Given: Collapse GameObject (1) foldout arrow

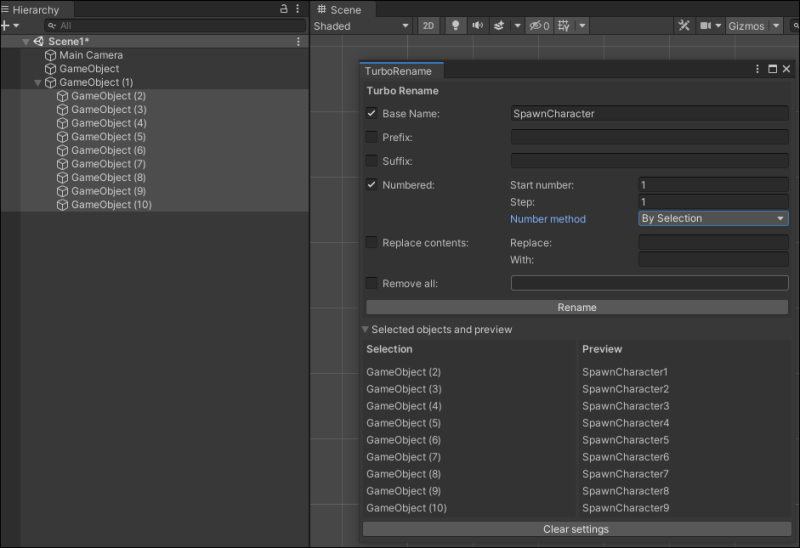Looking at the screenshot, I should [38, 82].
